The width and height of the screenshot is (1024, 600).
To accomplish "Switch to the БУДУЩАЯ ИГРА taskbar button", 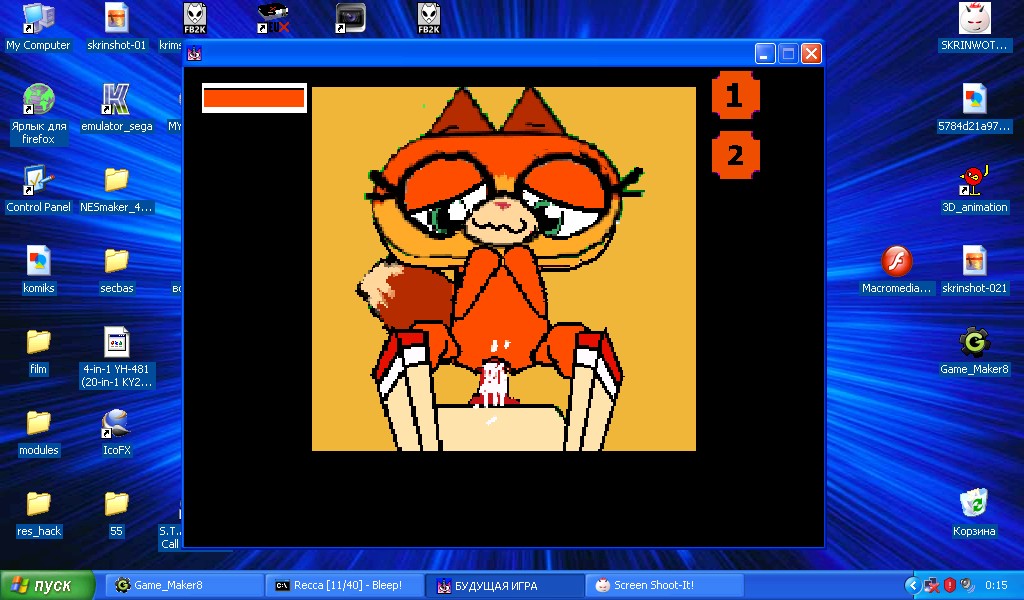I will [x=505, y=585].
